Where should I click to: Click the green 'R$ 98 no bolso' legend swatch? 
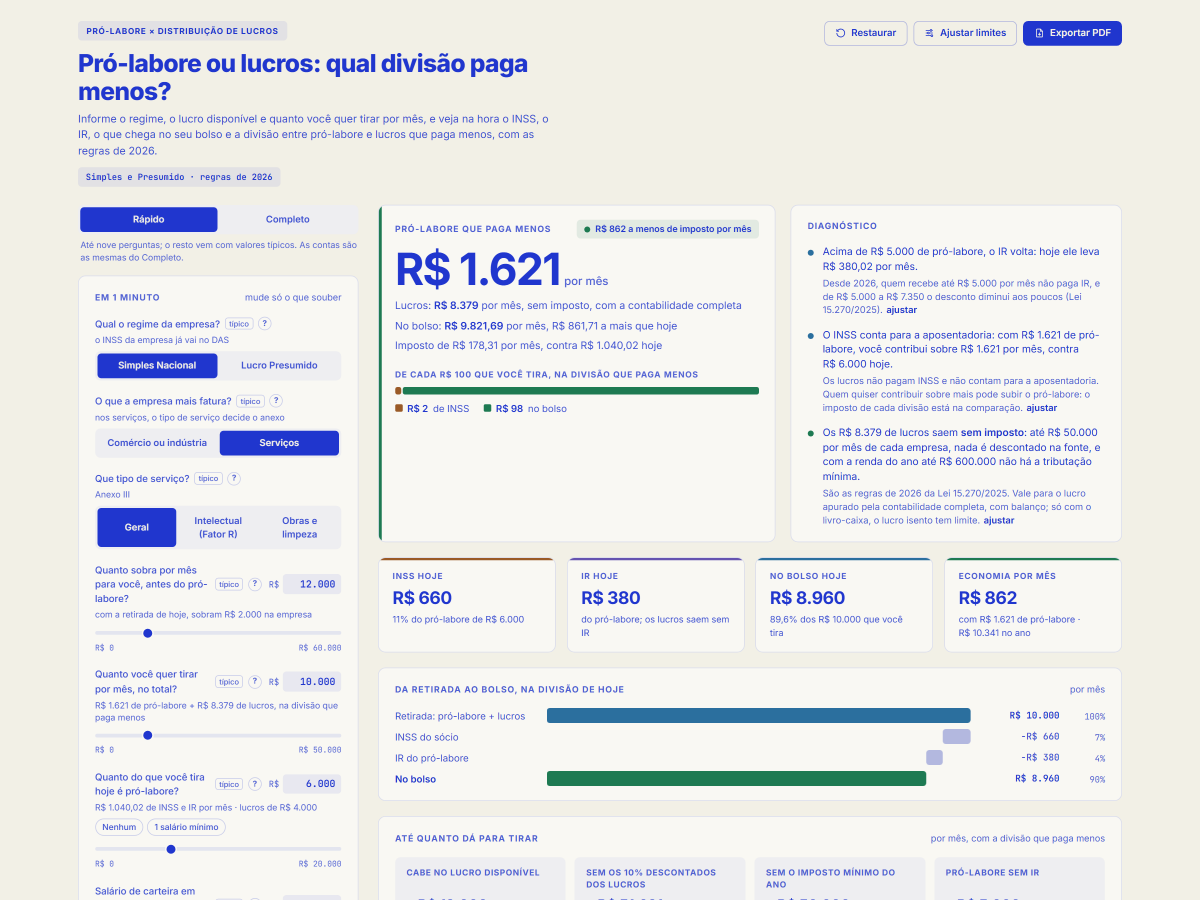487,408
